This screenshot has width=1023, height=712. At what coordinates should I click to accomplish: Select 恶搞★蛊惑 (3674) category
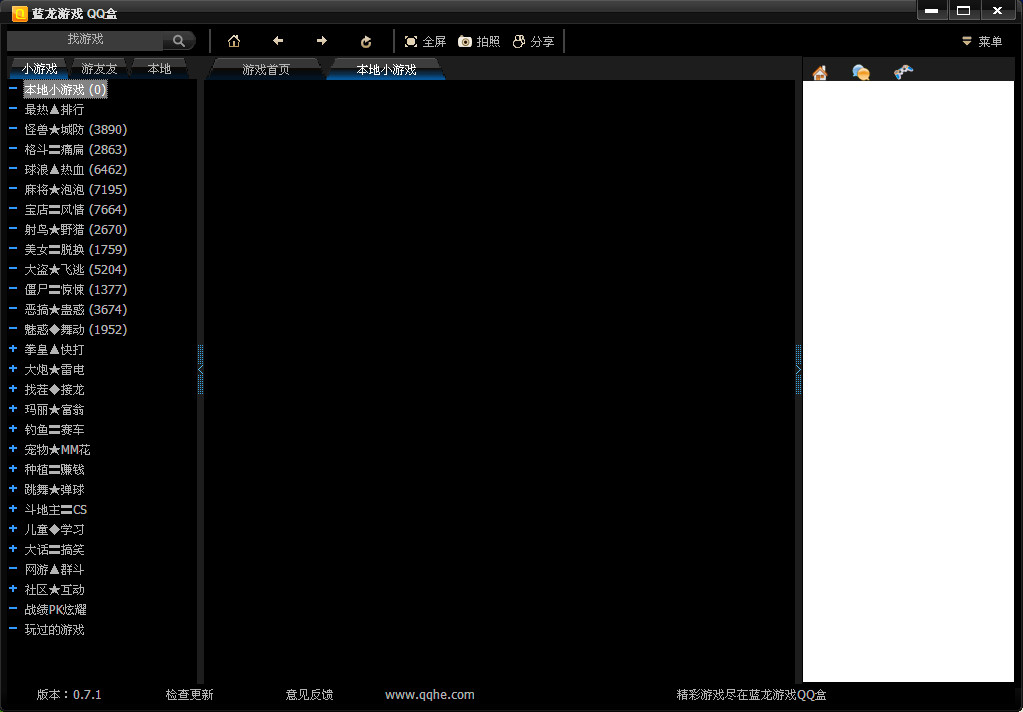pyautogui.click(x=76, y=310)
